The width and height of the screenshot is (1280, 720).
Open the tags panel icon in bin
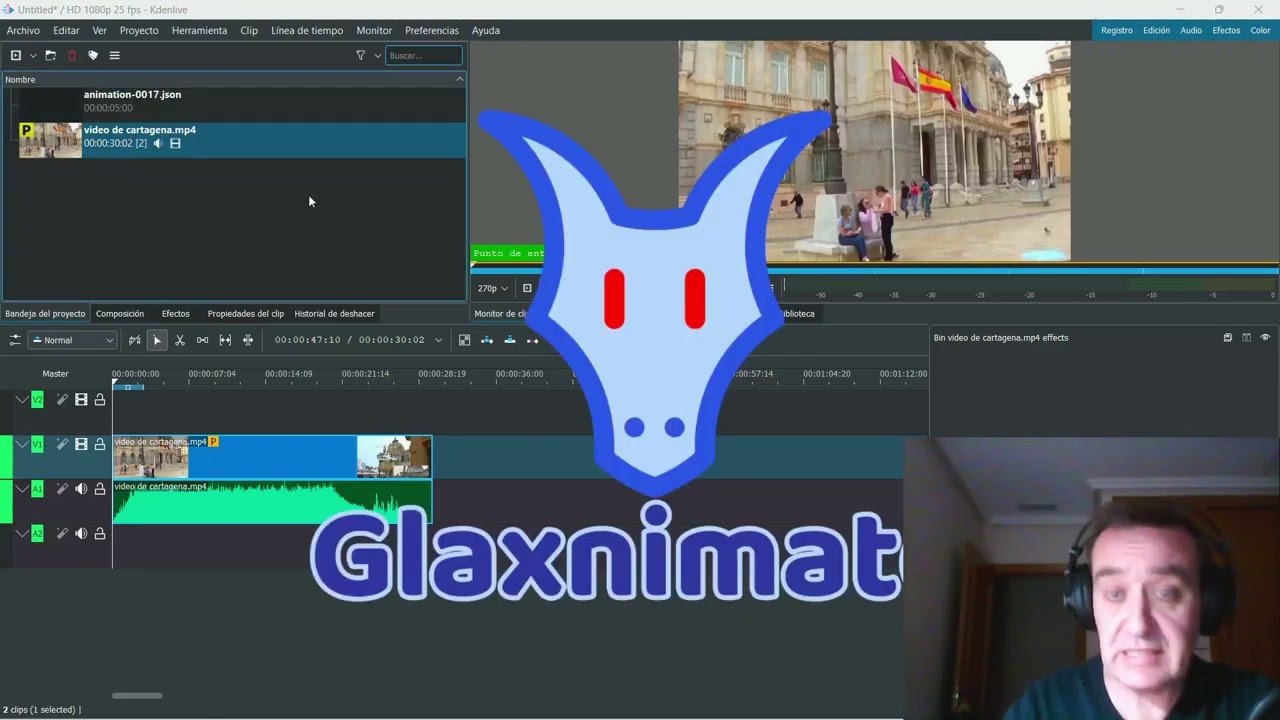tap(93, 56)
